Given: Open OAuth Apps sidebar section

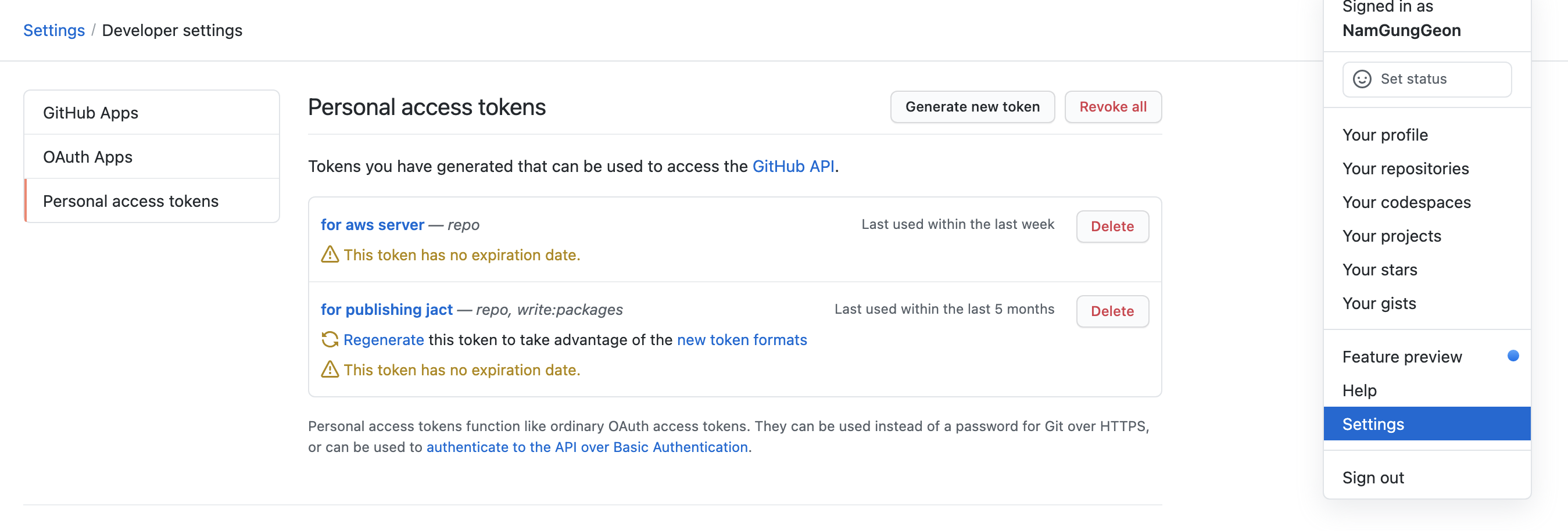Looking at the screenshot, I should [88, 157].
